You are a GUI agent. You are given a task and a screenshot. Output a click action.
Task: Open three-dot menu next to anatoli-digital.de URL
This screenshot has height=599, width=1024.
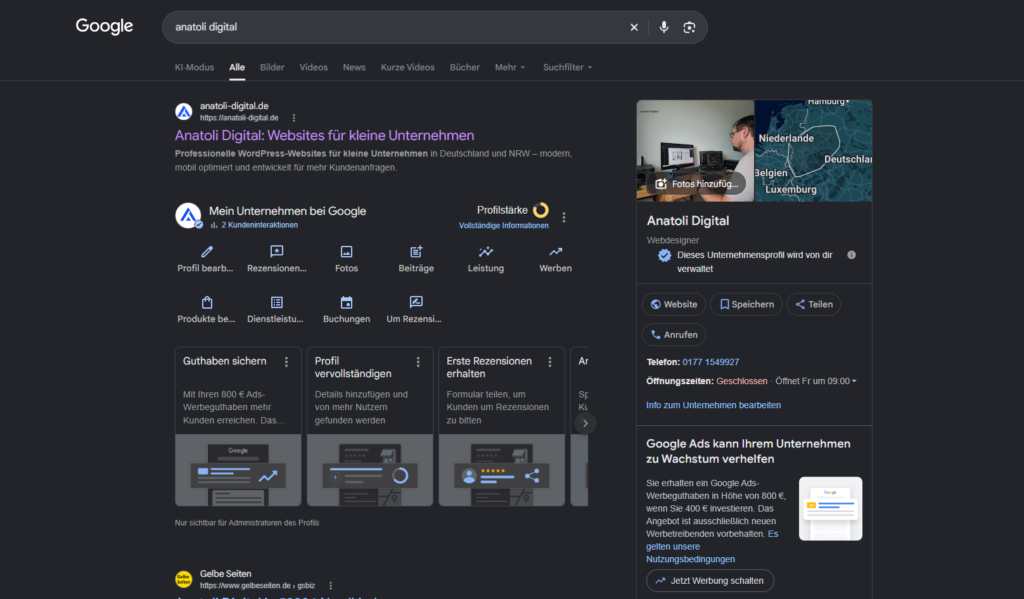(294, 118)
